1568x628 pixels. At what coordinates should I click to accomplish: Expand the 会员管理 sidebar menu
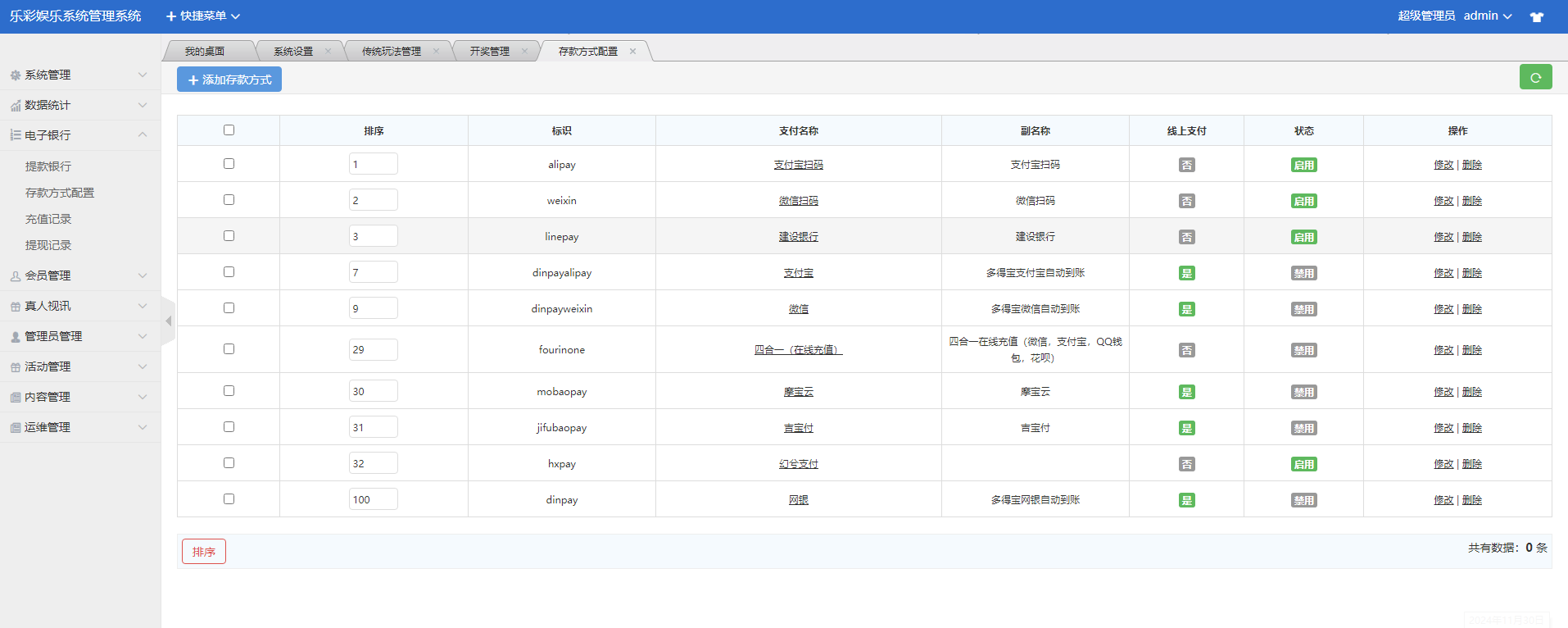tap(79, 275)
